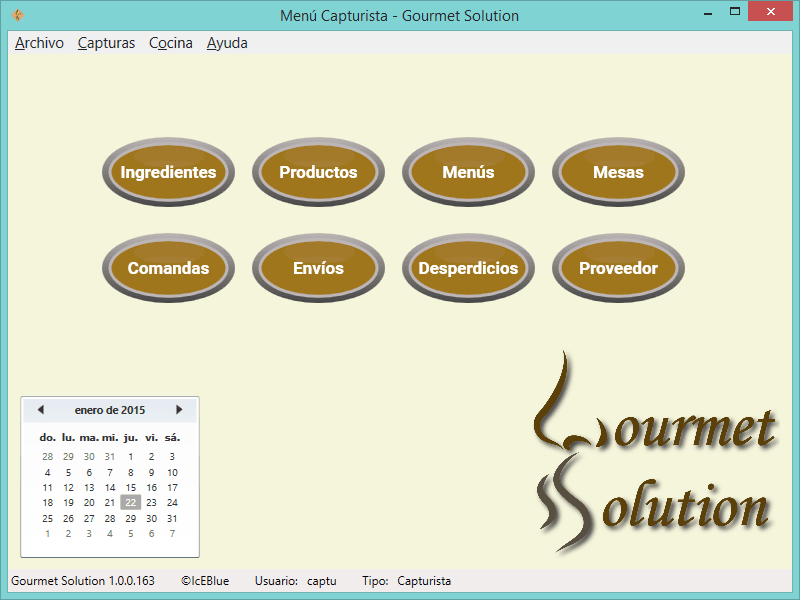This screenshot has height=600, width=800.
Task: Pick January 15 on the calendar
Action: 130,488
